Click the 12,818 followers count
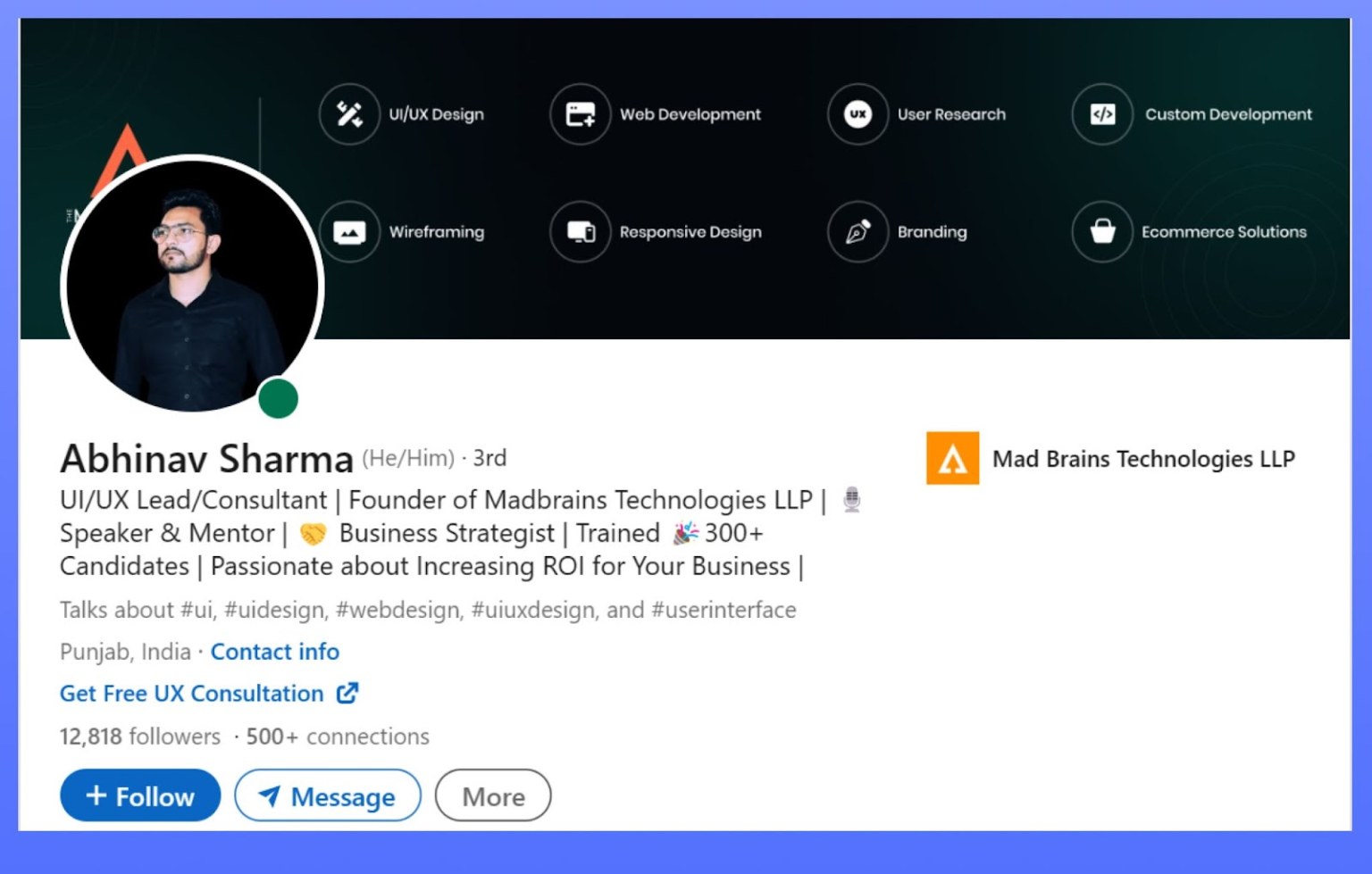Image resolution: width=1372 pixels, height=874 pixels. (138, 737)
